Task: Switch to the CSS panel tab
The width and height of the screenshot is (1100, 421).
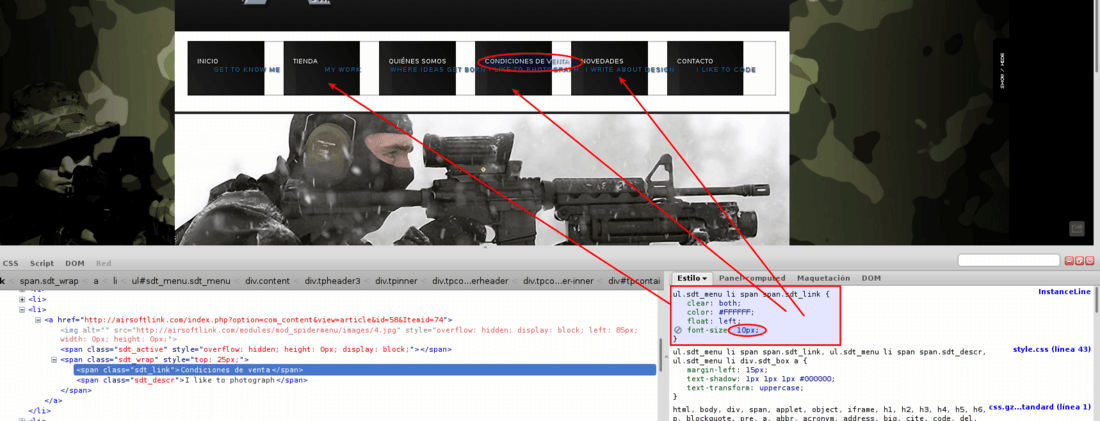Action: click(x=11, y=264)
